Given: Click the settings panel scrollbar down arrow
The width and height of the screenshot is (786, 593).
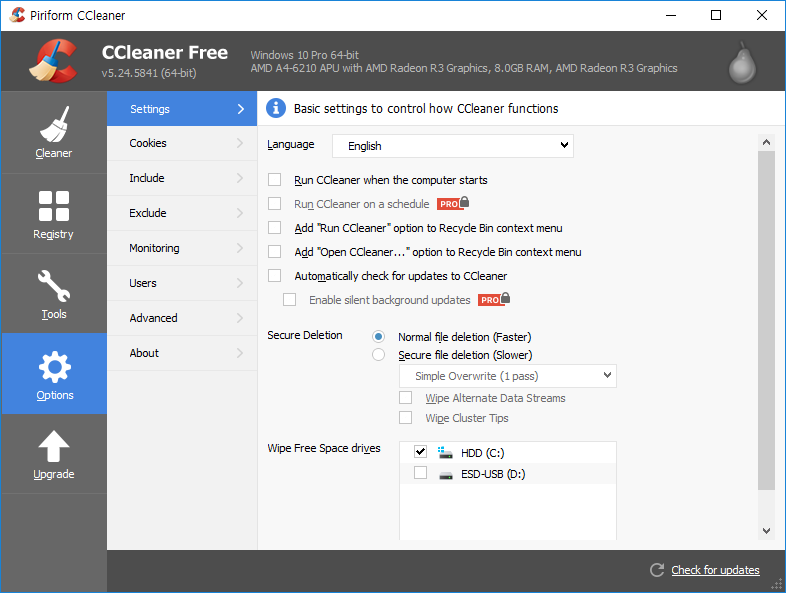Looking at the screenshot, I should tap(766, 530).
